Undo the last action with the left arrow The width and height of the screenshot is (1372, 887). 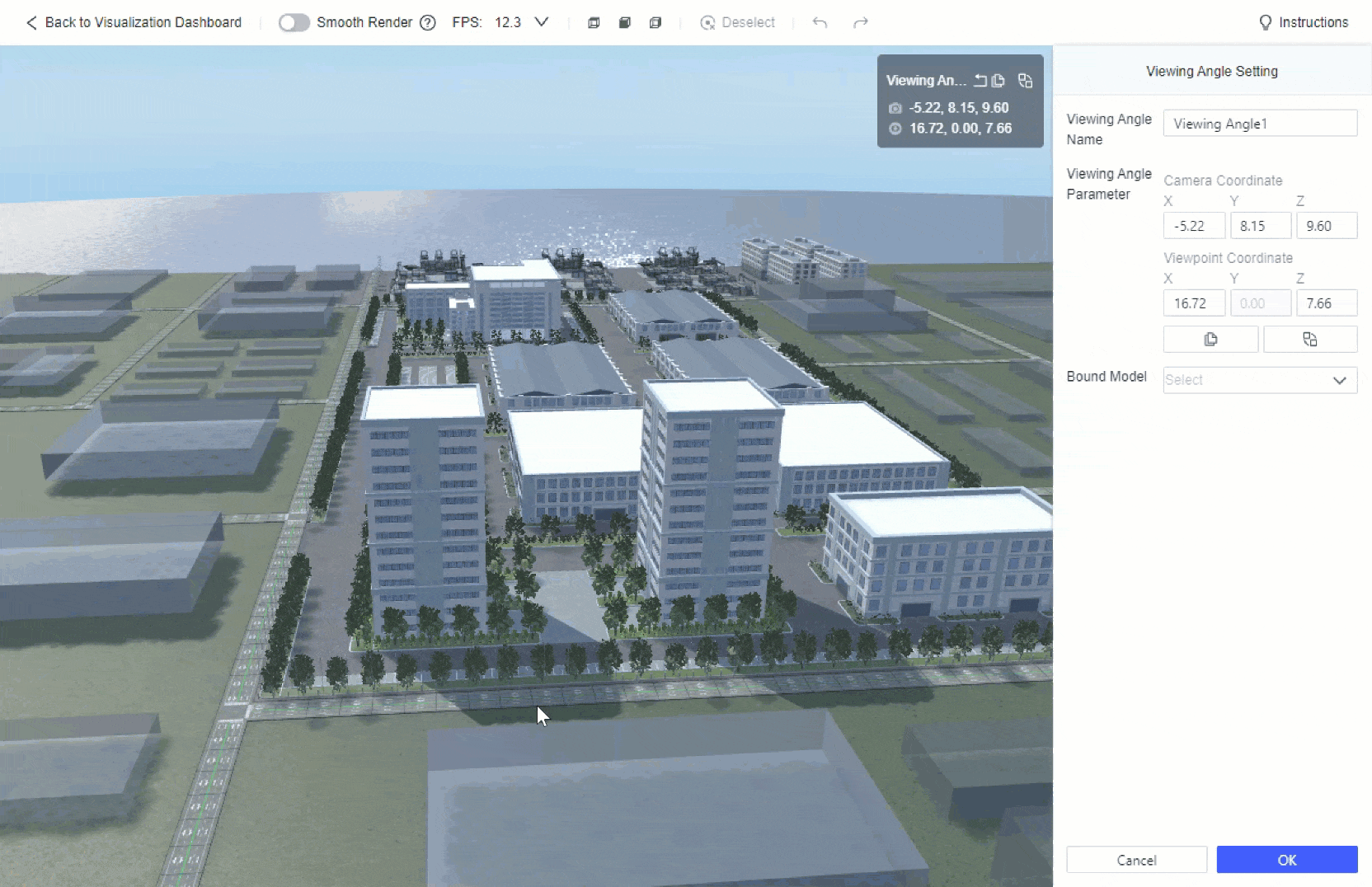[x=820, y=23]
